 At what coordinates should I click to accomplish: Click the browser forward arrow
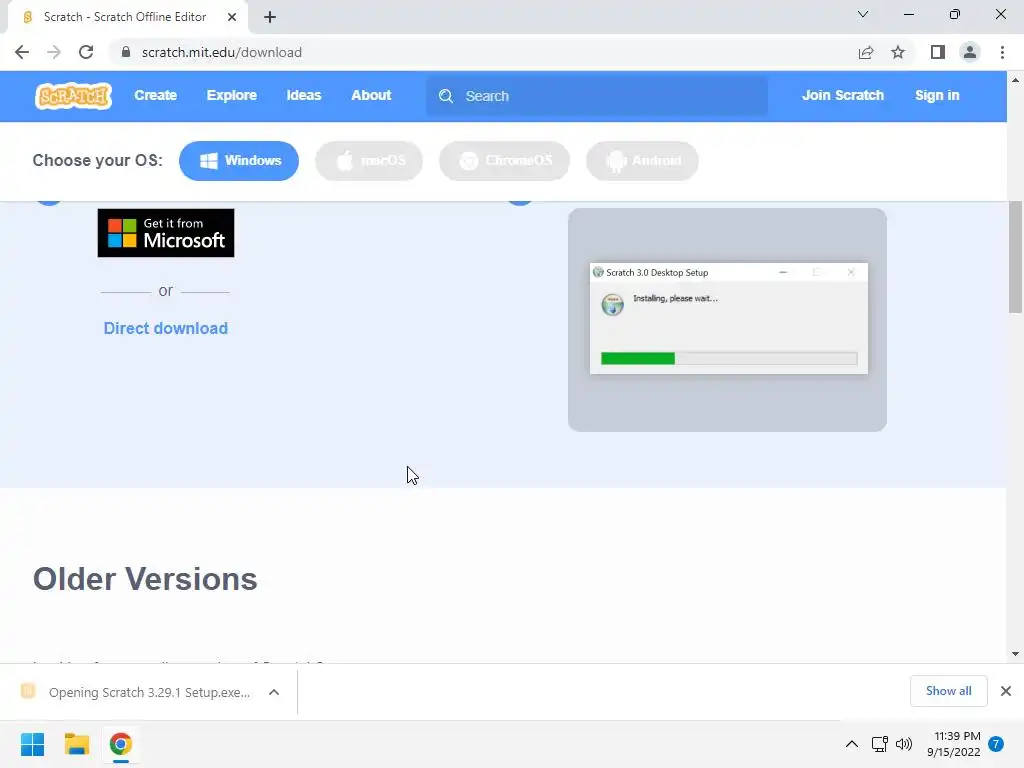pyautogui.click(x=54, y=52)
